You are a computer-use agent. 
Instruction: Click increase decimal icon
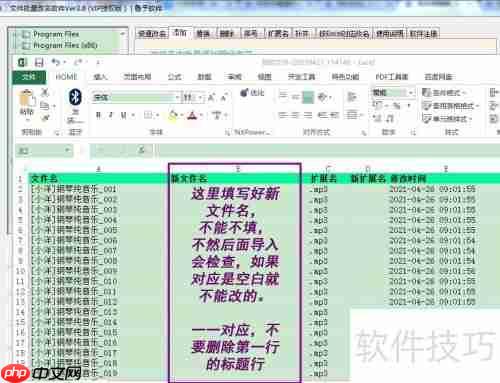(377, 118)
